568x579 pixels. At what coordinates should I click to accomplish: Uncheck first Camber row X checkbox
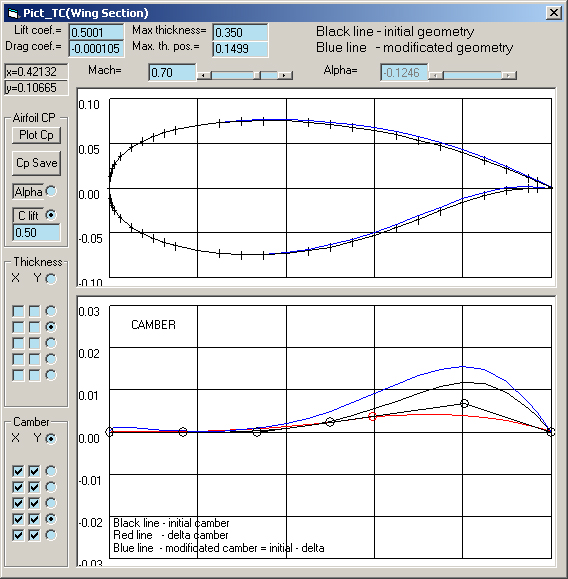[x=18, y=471]
